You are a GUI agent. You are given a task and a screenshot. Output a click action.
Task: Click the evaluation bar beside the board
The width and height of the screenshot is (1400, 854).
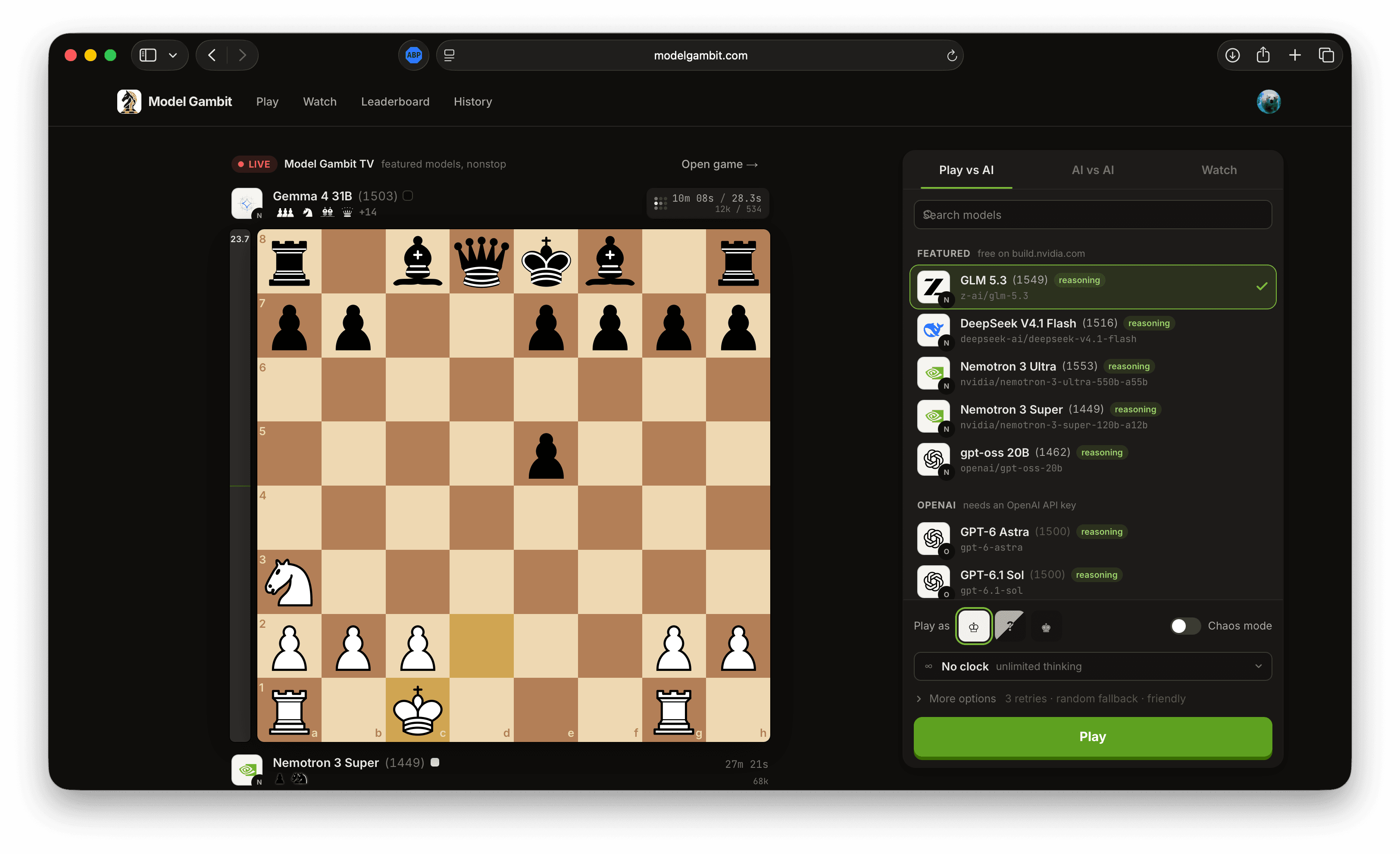[240, 486]
